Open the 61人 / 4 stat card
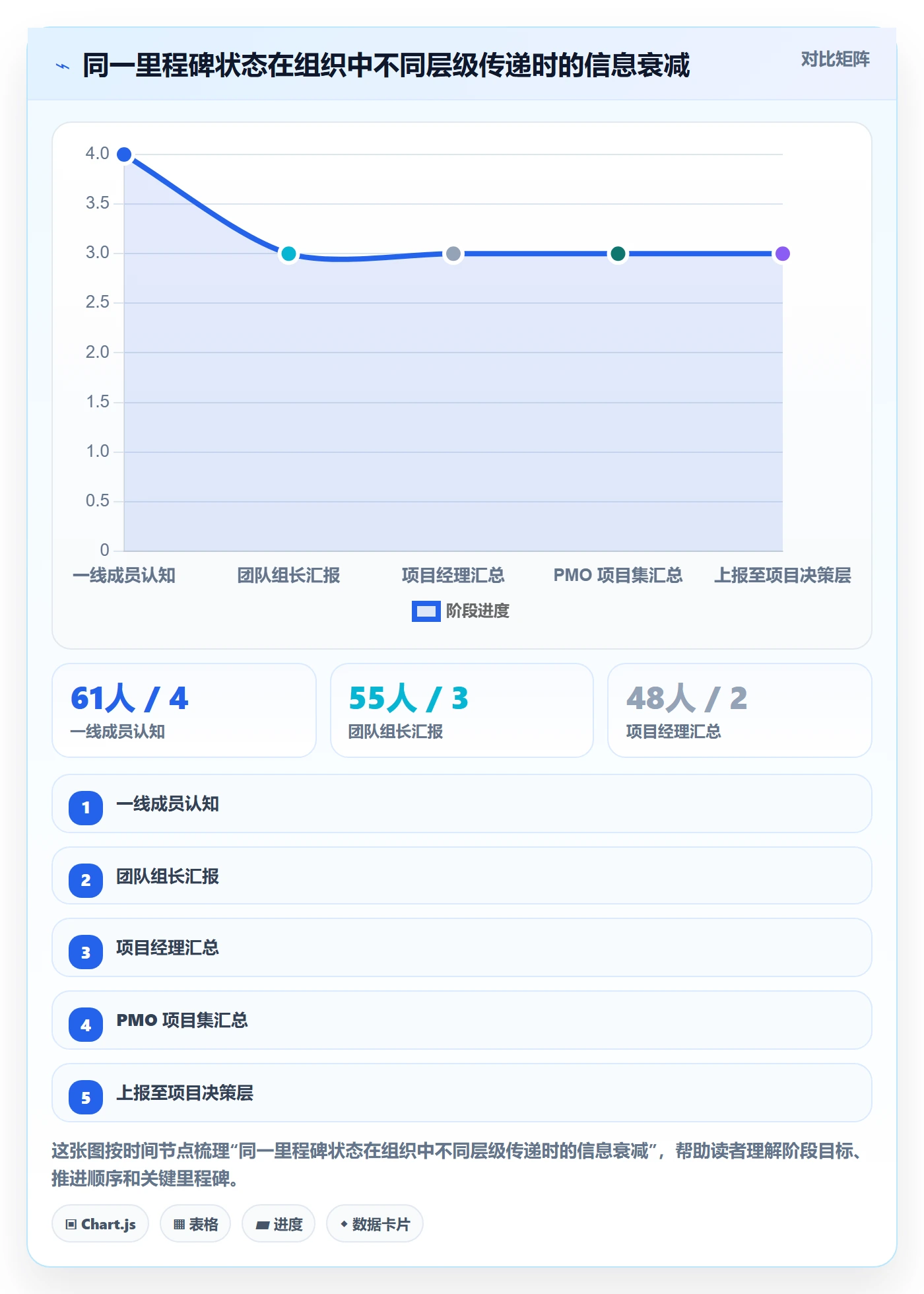 [184, 710]
